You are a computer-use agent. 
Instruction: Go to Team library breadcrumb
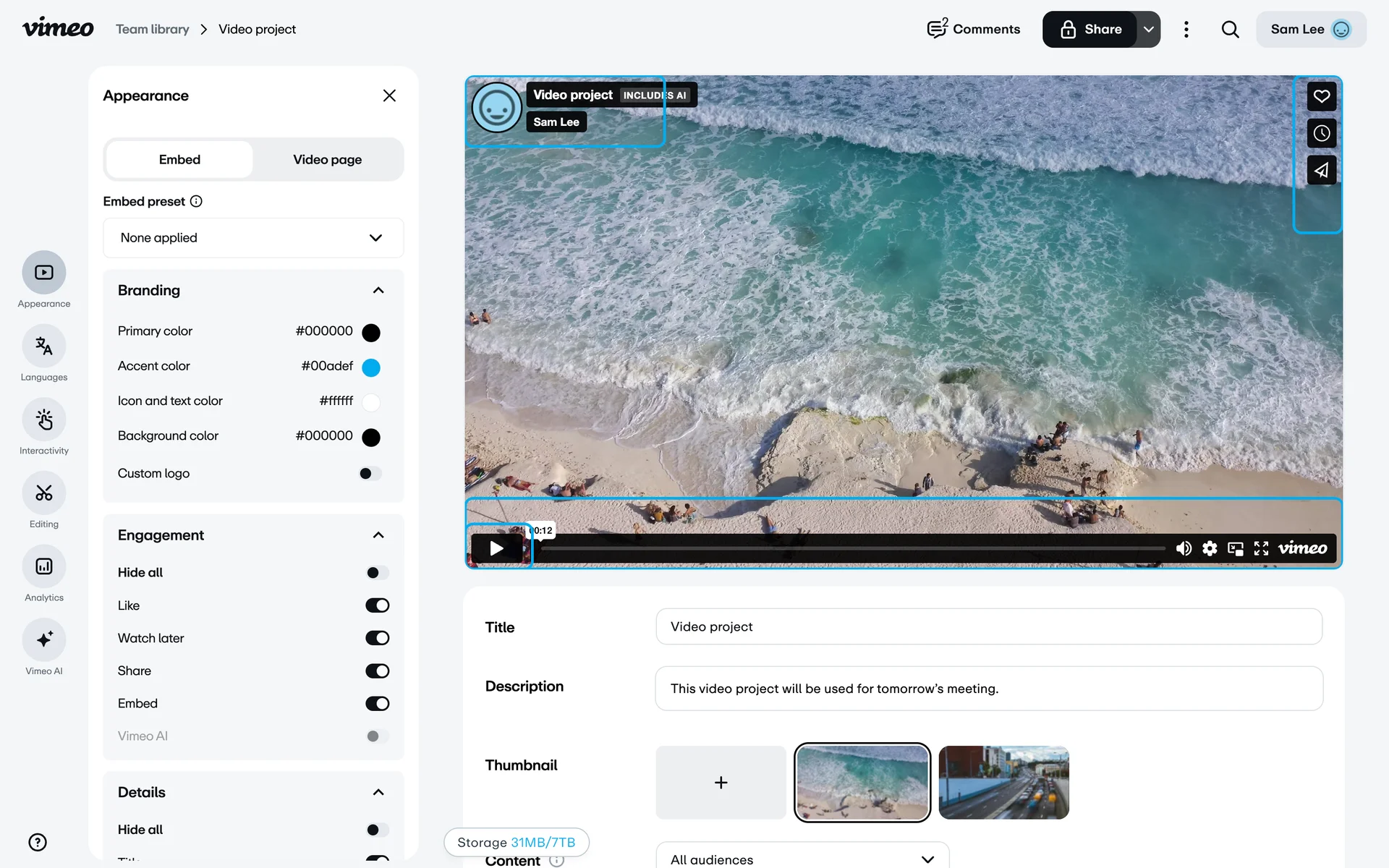(x=153, y=30)
